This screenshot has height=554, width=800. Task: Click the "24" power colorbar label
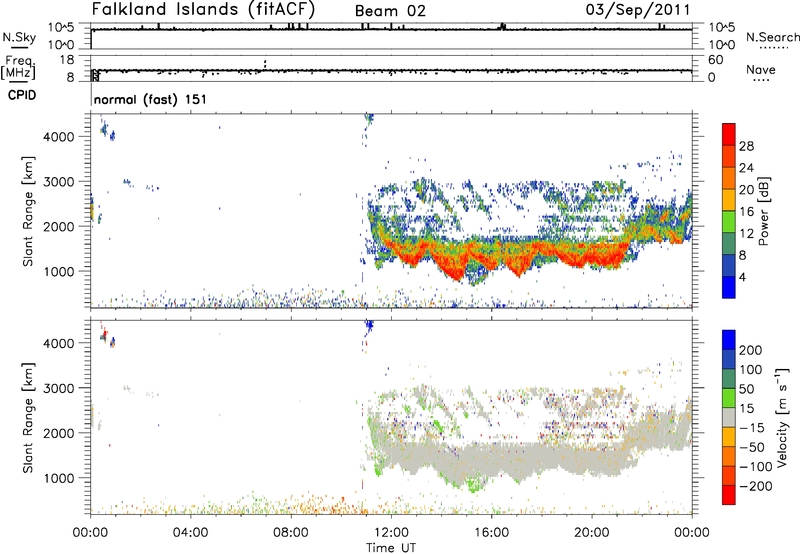pos(746,168)
